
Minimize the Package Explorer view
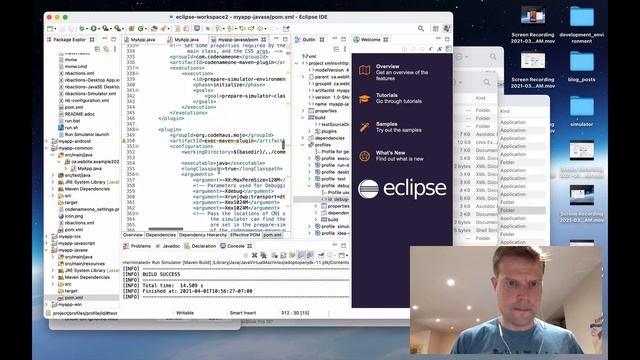105,39
